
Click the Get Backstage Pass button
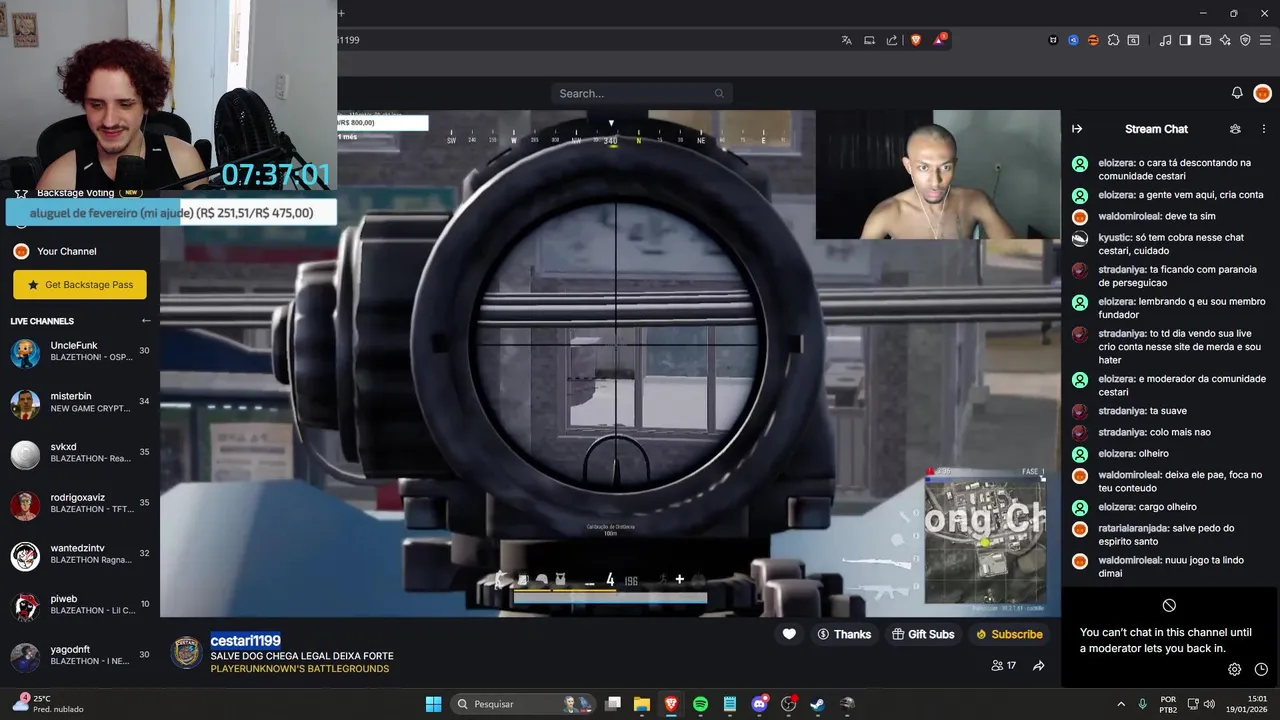(80, 285)
